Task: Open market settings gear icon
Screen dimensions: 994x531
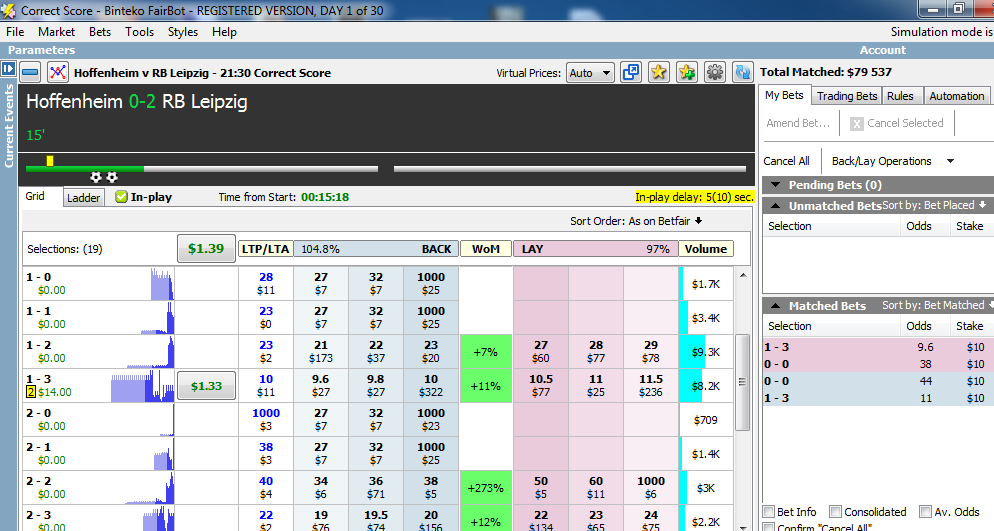Action: (x=715, y=72)
